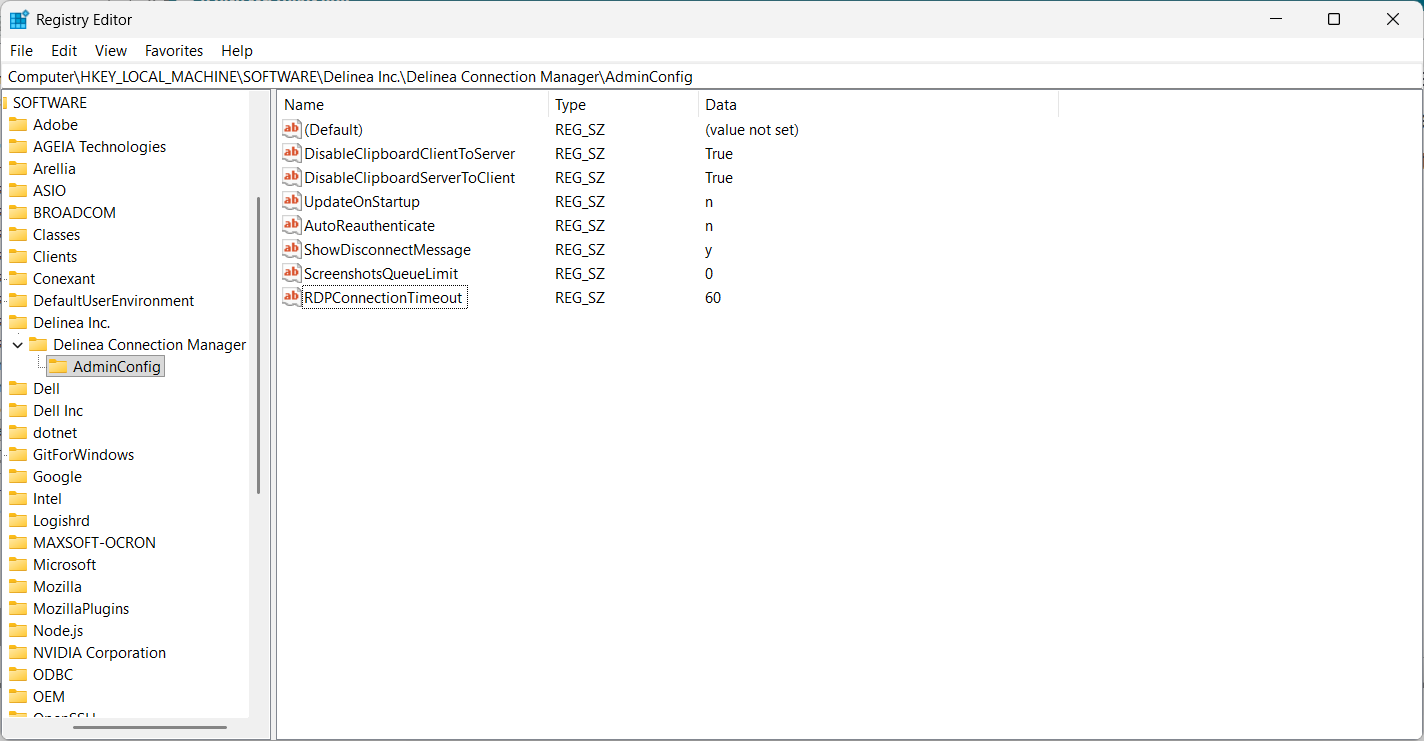Open the Favorites menu
The image size is (1424, 741).
(174, 51)
